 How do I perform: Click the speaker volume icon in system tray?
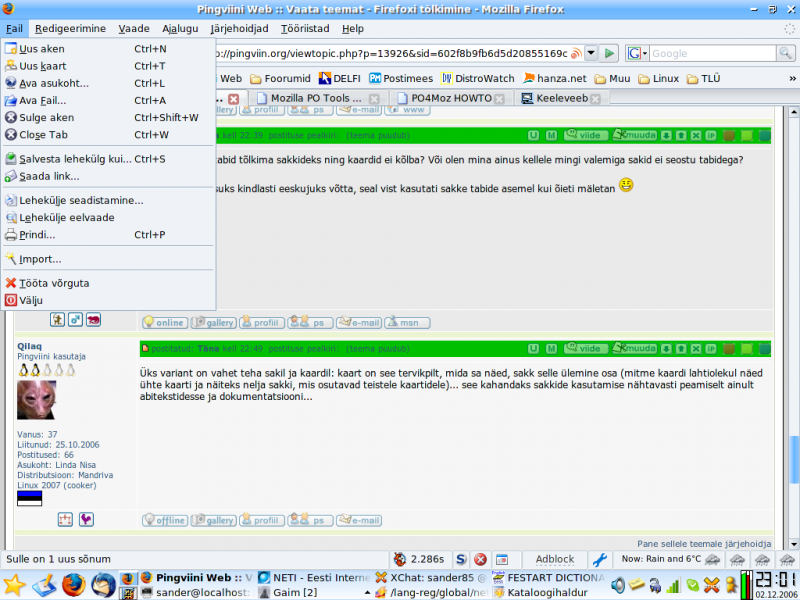pyautogui.click(x=618, y=586)
